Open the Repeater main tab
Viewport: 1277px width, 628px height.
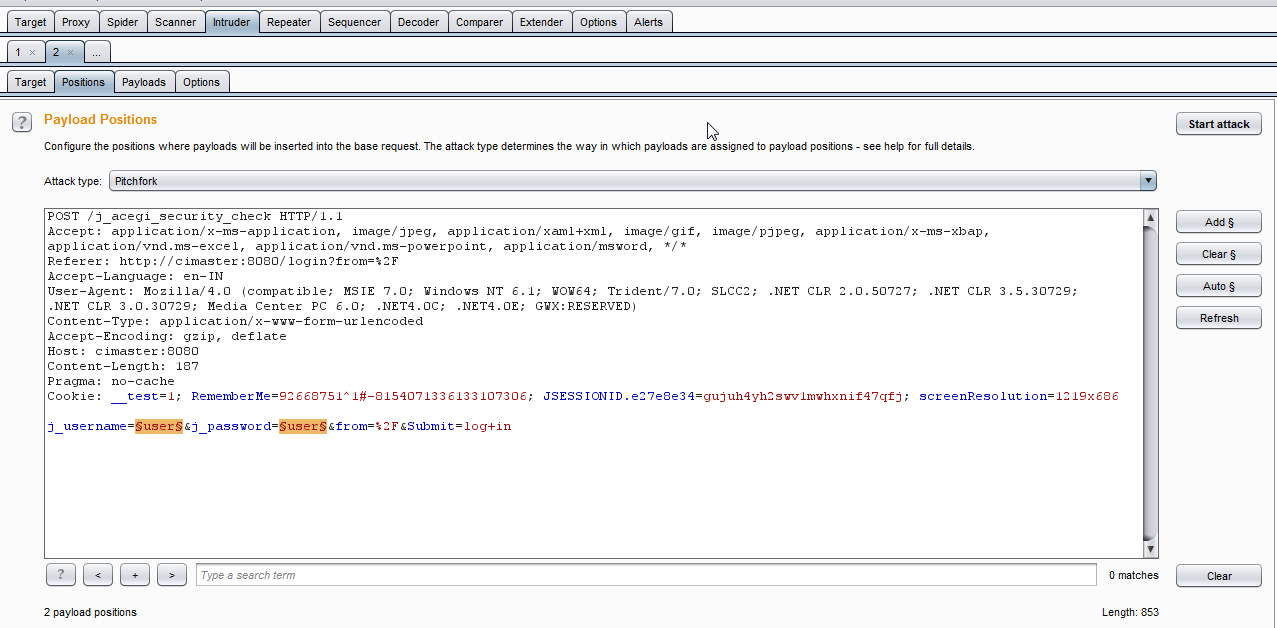point(289,22)
